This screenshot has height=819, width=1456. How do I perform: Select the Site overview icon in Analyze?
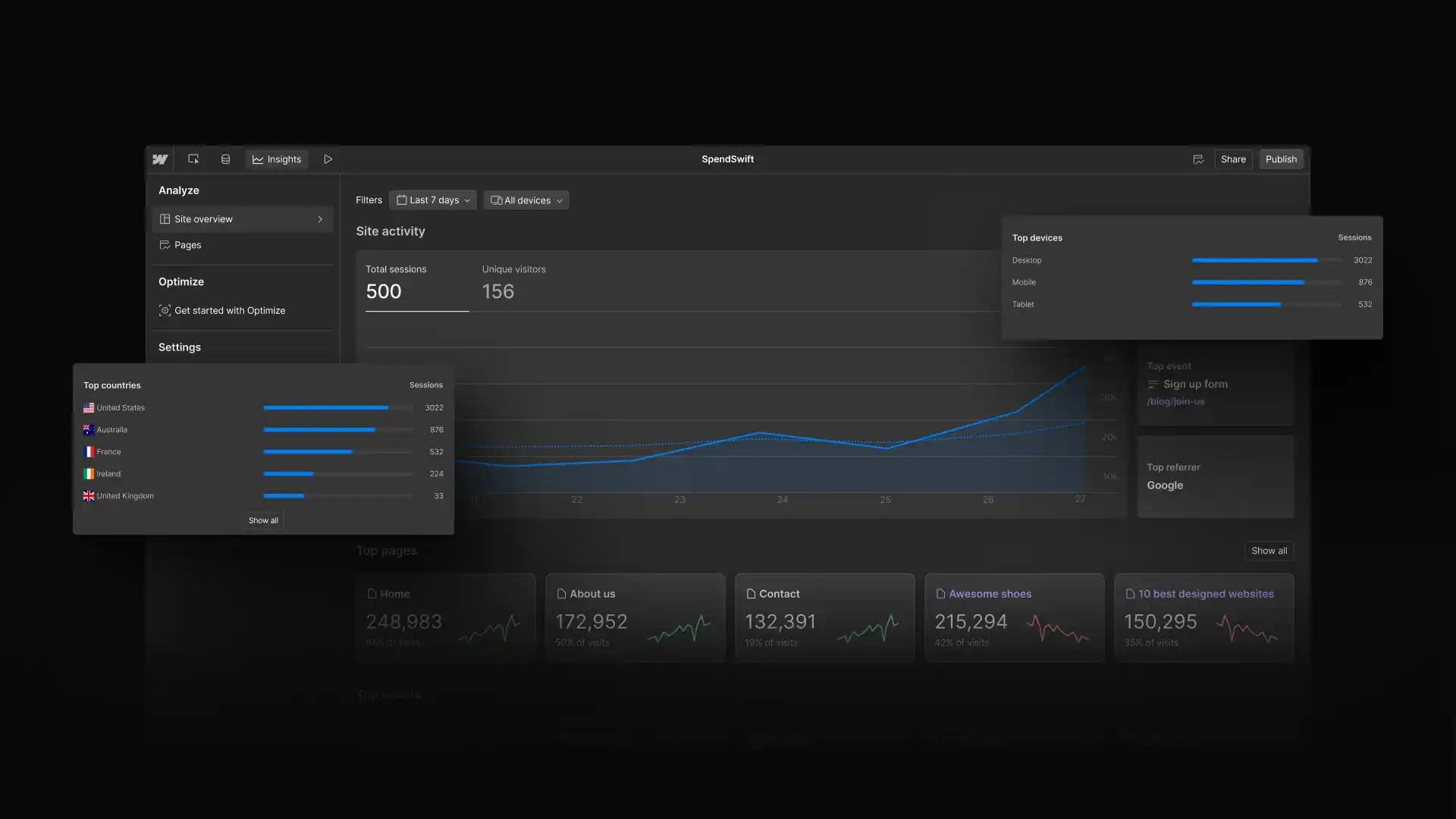point(165,218)
